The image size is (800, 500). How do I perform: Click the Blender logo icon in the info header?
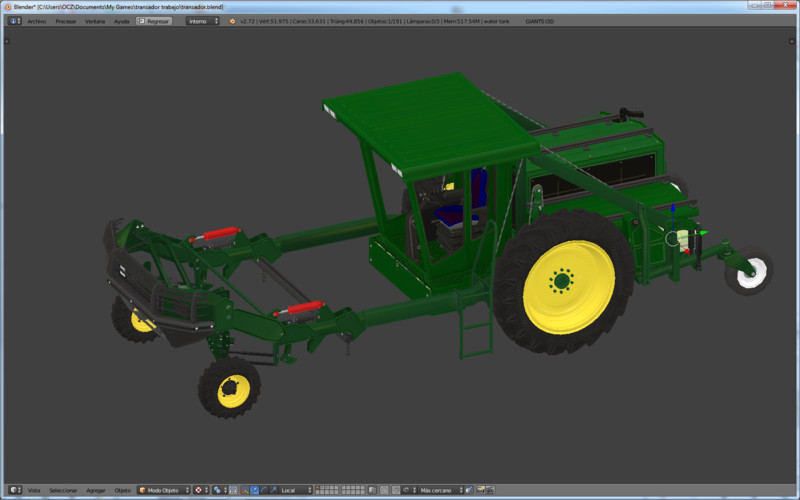tap(232, 20)
